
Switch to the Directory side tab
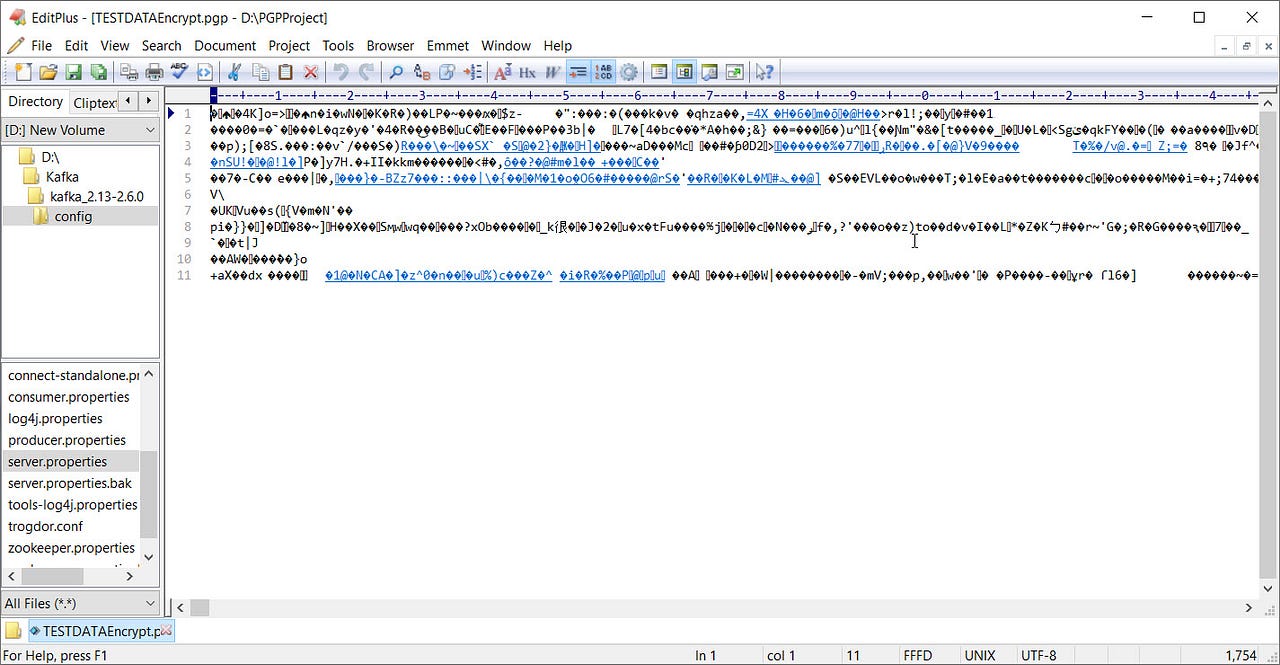click(x=35, y=102)
